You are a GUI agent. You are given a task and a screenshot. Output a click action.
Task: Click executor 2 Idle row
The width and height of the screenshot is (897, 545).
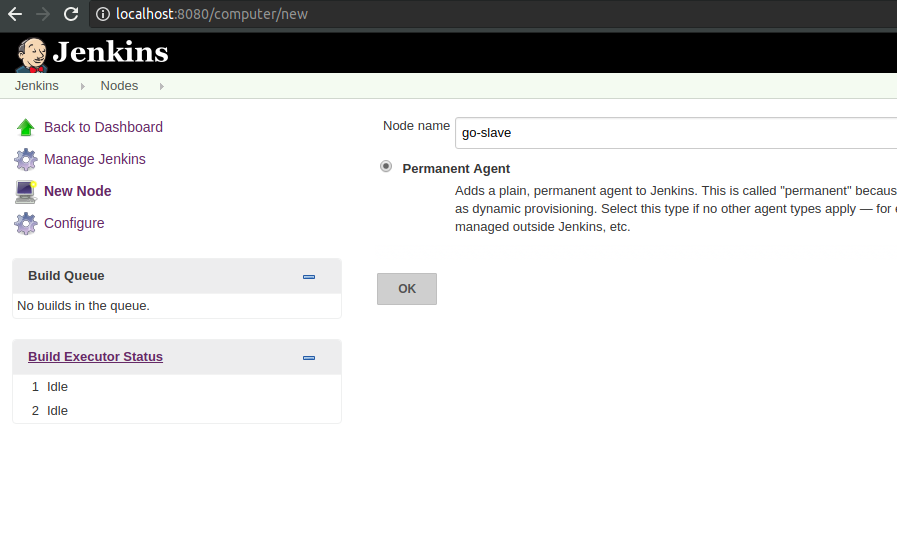(177, 411)
